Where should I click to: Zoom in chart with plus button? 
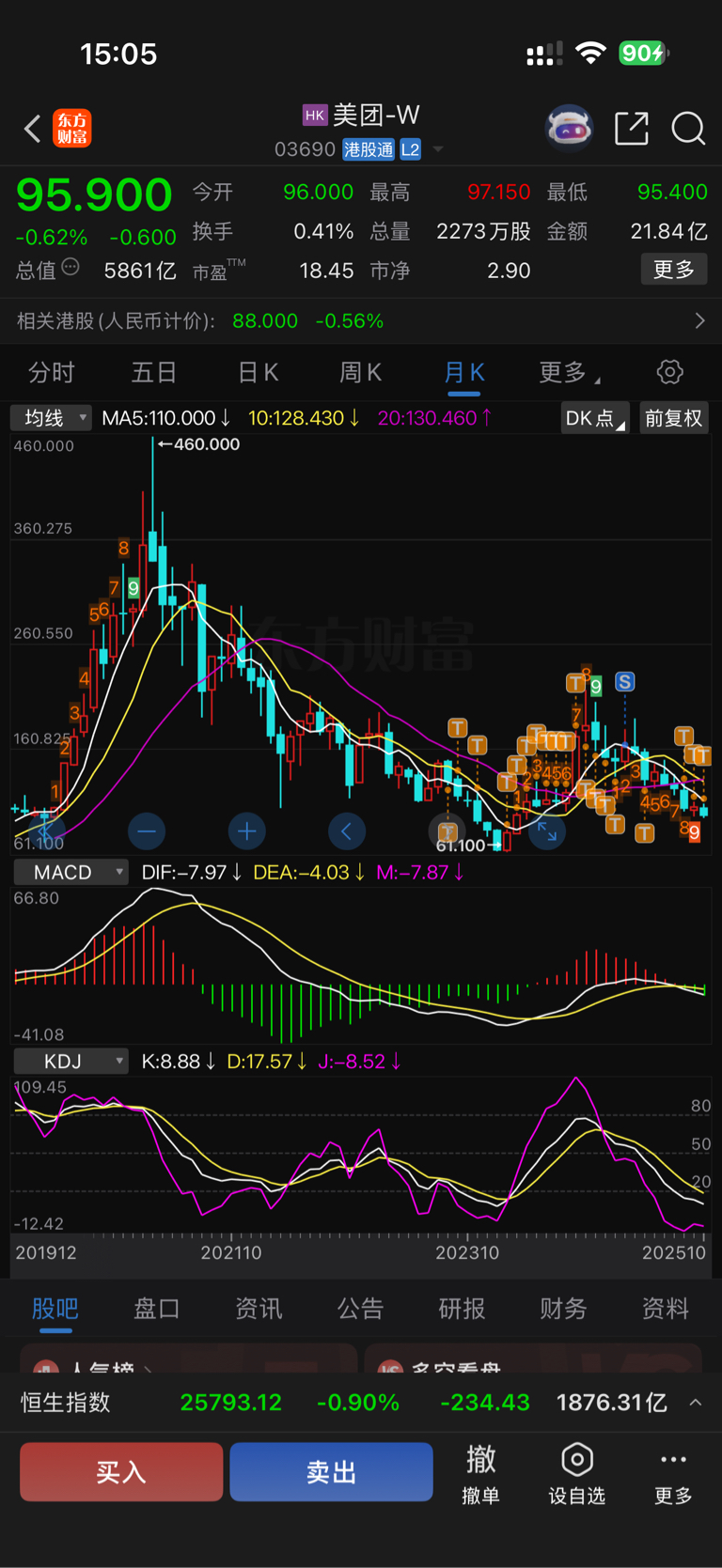point(246,831)
